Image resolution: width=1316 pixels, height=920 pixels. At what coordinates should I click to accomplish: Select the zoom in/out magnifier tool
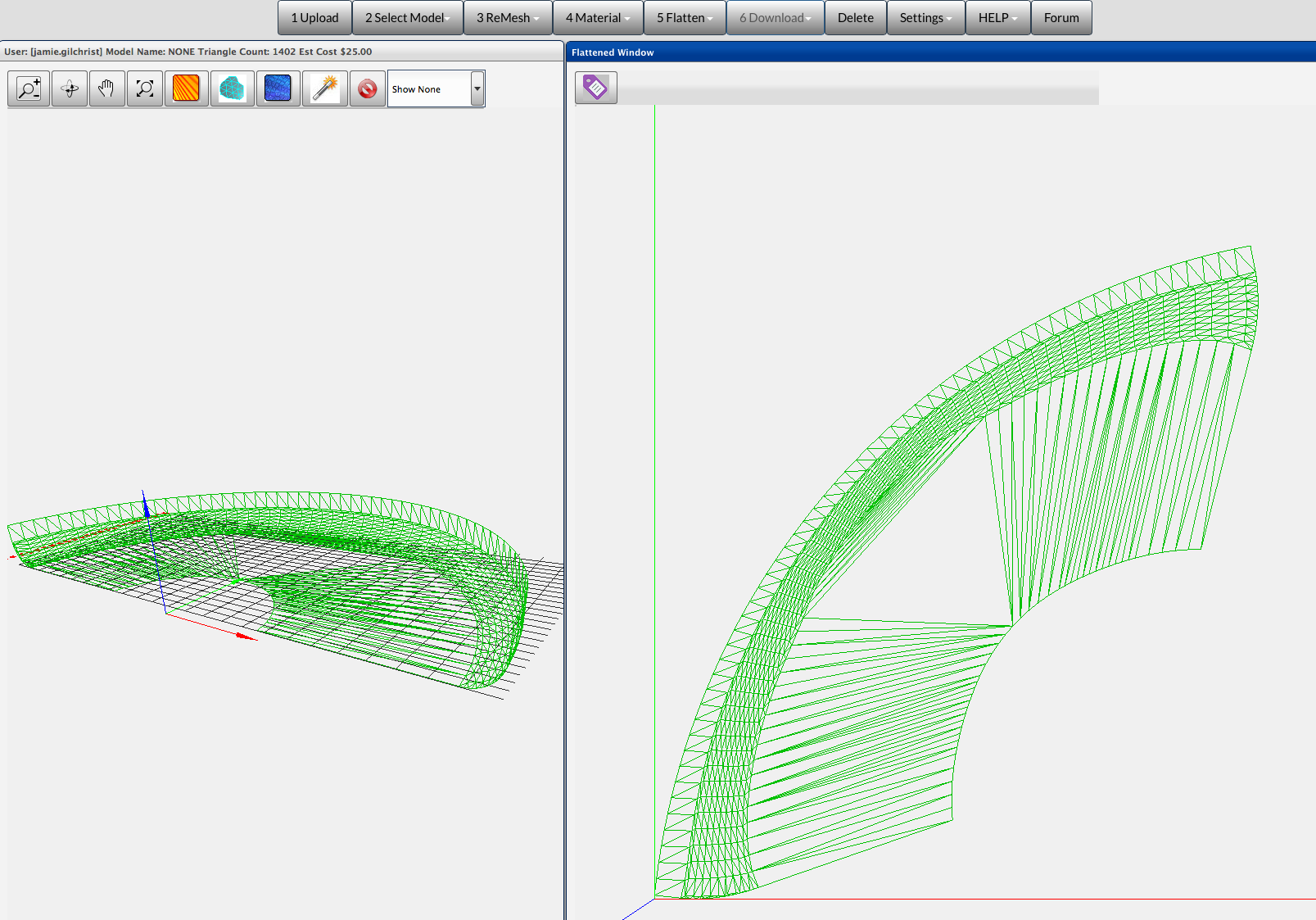point(29,88)
